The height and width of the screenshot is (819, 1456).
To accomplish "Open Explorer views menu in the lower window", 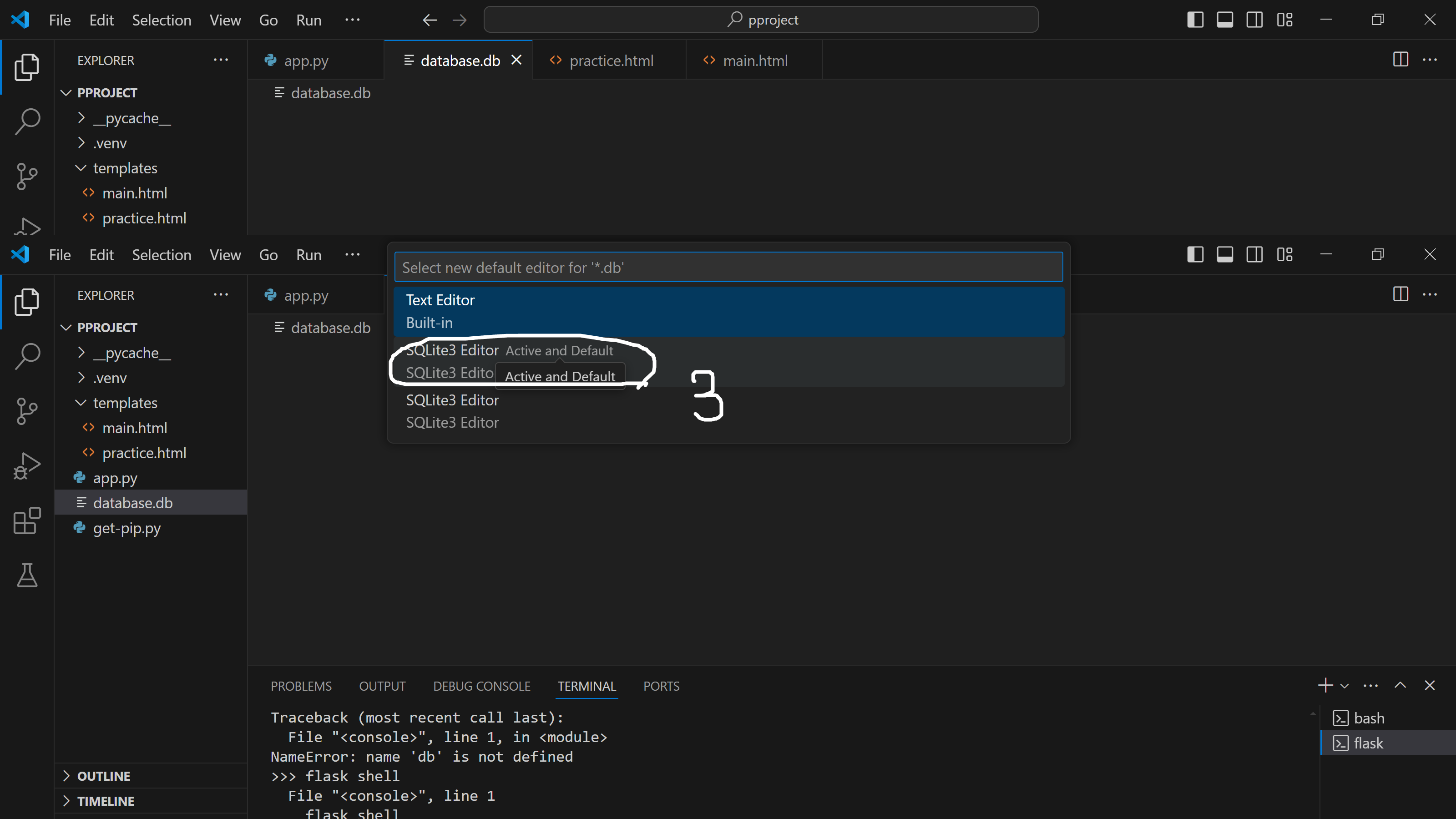I will tap(220, 294).
